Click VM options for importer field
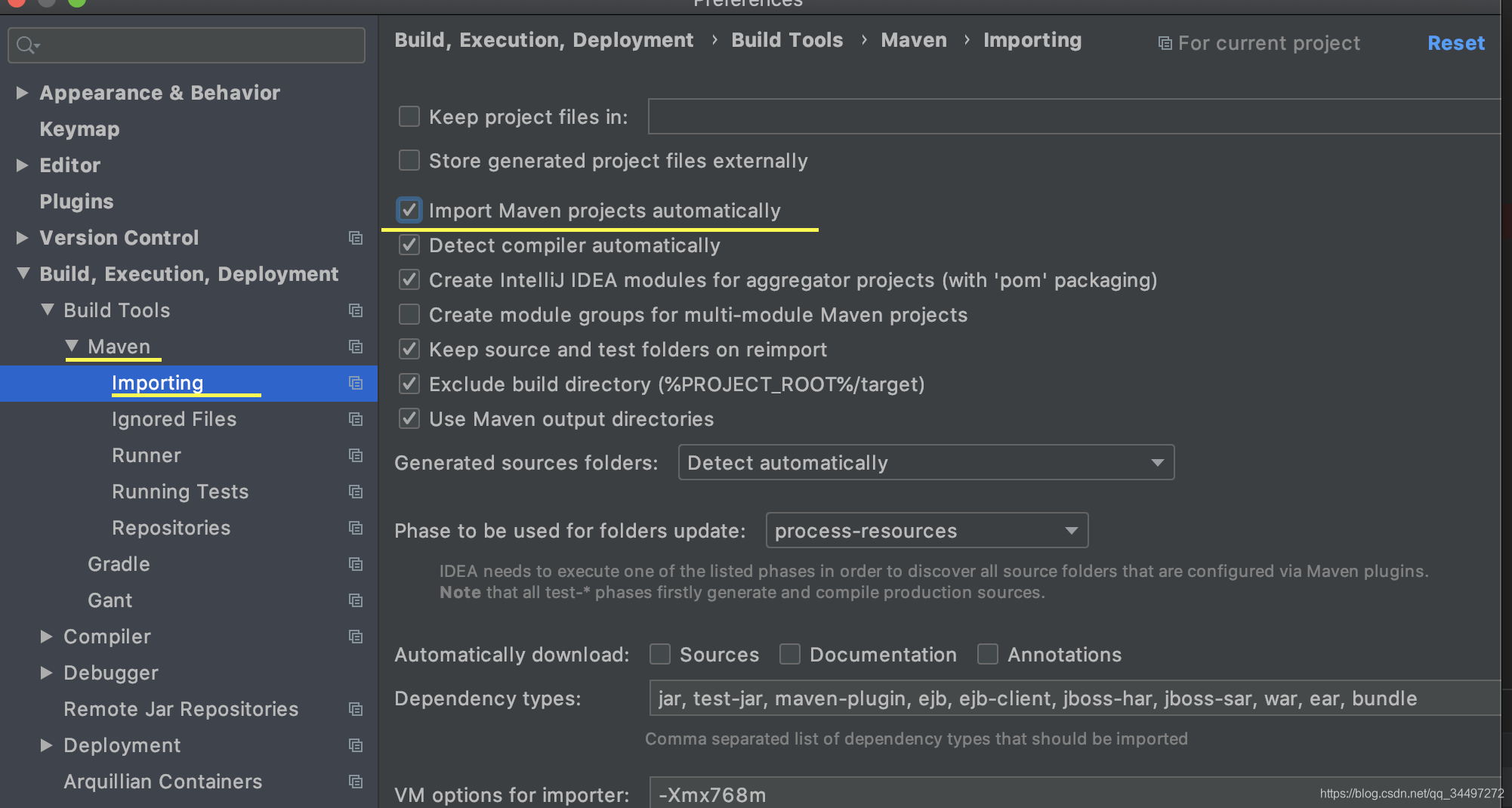The image size is (1512, 808). (1074, 793)
